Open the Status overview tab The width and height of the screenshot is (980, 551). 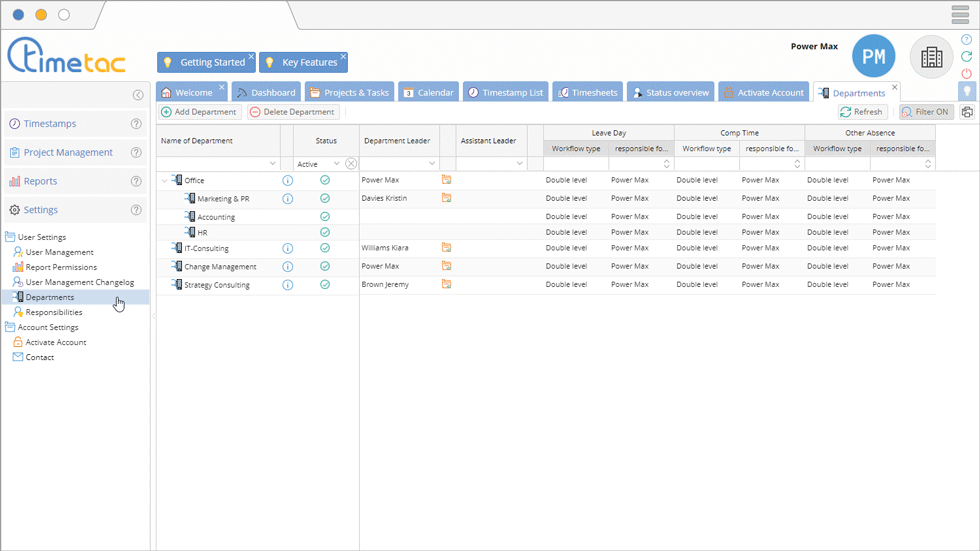[671, 92]
